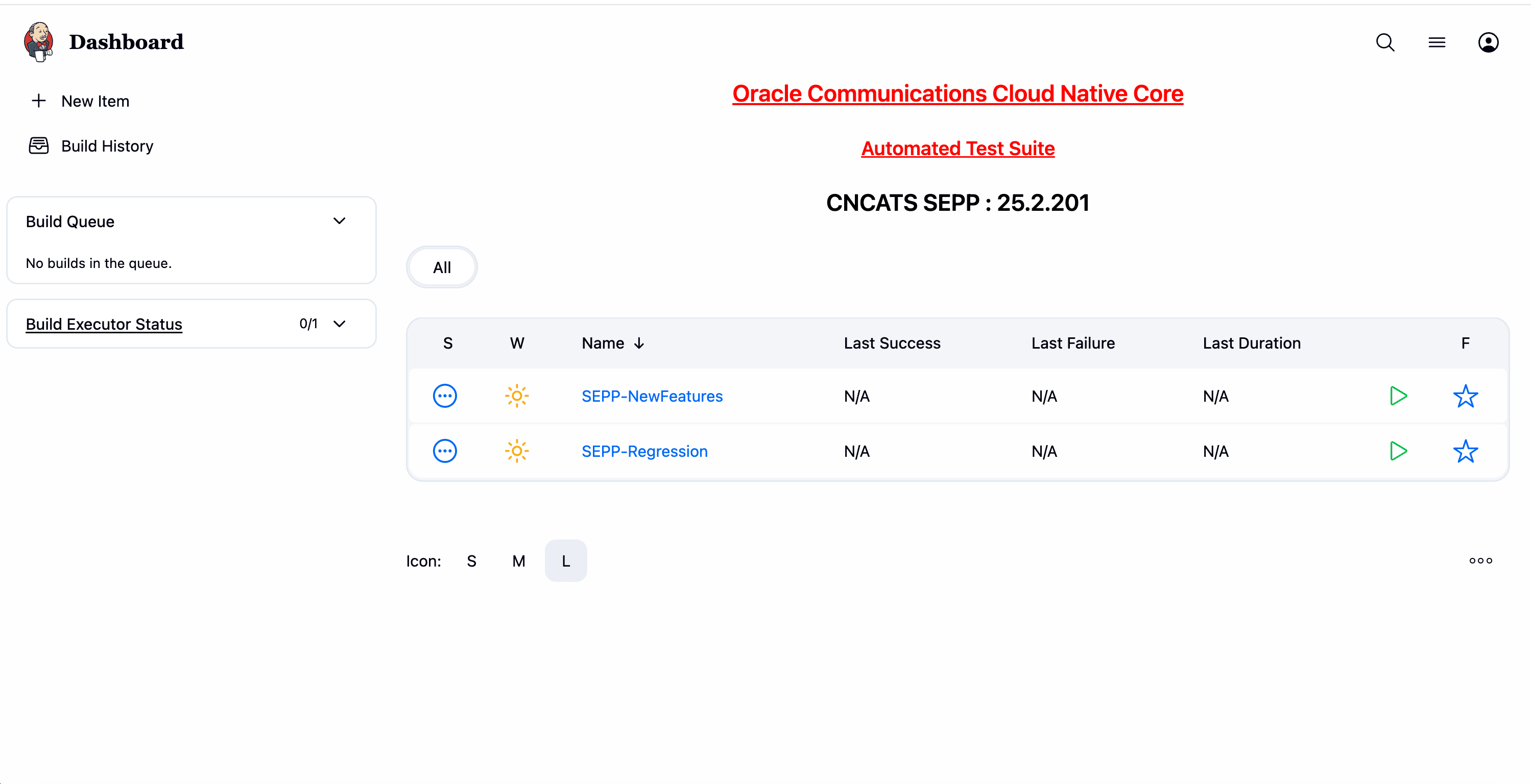Click Last Success N/A for SEPP-NewFeatures
The width and height of the screenshot is (1531, 784).
coord(856,396)
